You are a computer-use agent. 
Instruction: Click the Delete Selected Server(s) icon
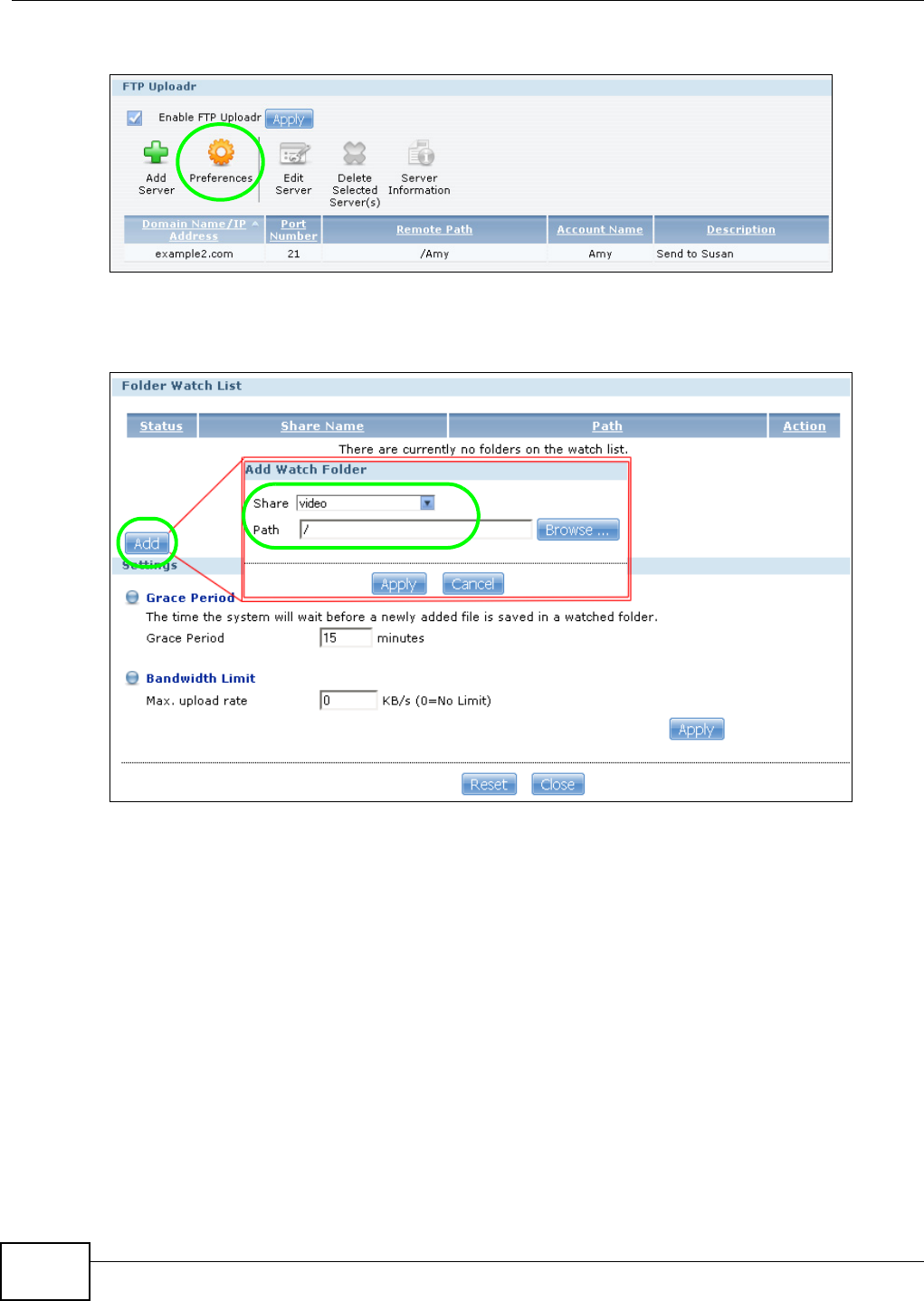point(355,153)
